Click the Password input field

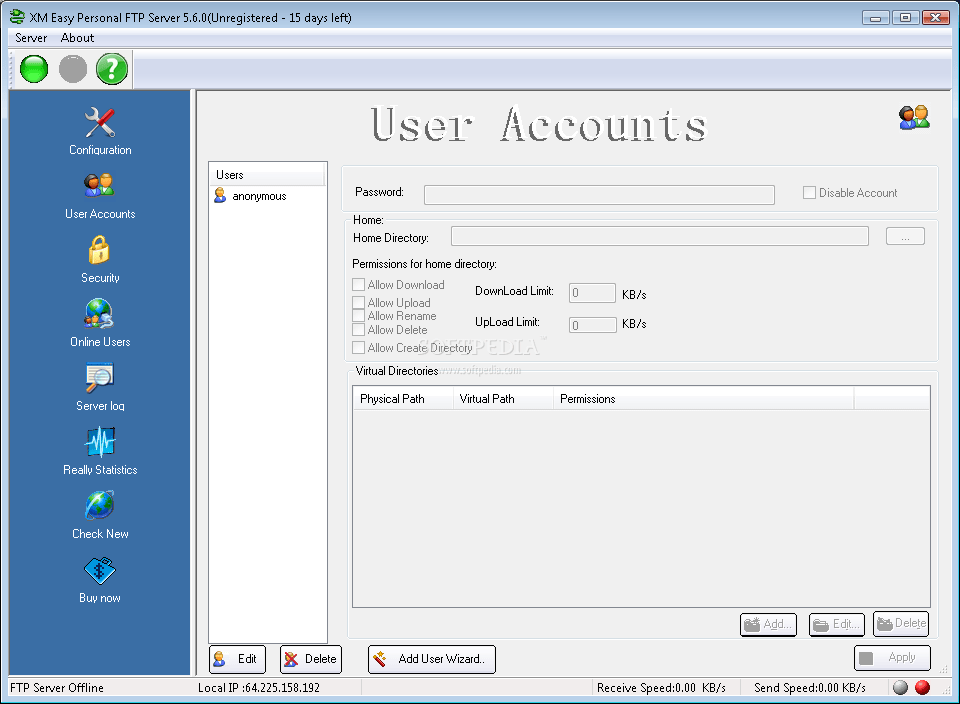(x=599, y=195)
